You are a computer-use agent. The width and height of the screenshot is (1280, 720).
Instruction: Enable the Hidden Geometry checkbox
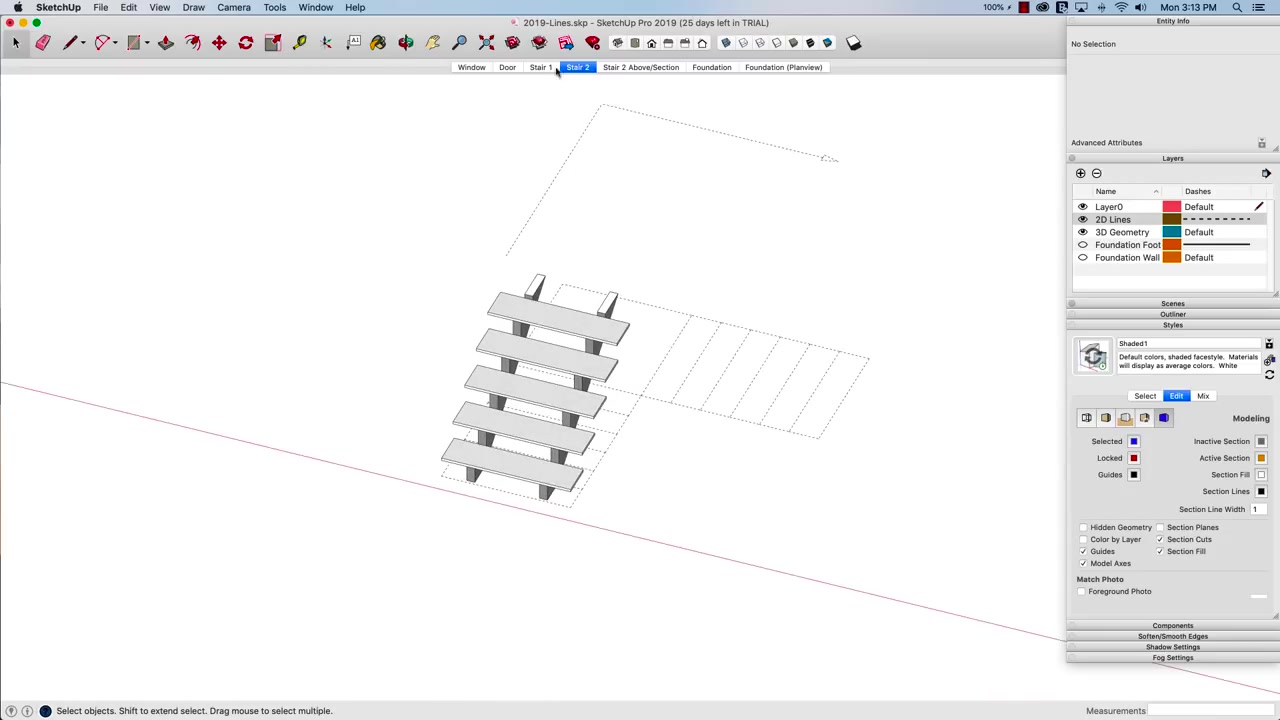click(x=1083, y=527)
